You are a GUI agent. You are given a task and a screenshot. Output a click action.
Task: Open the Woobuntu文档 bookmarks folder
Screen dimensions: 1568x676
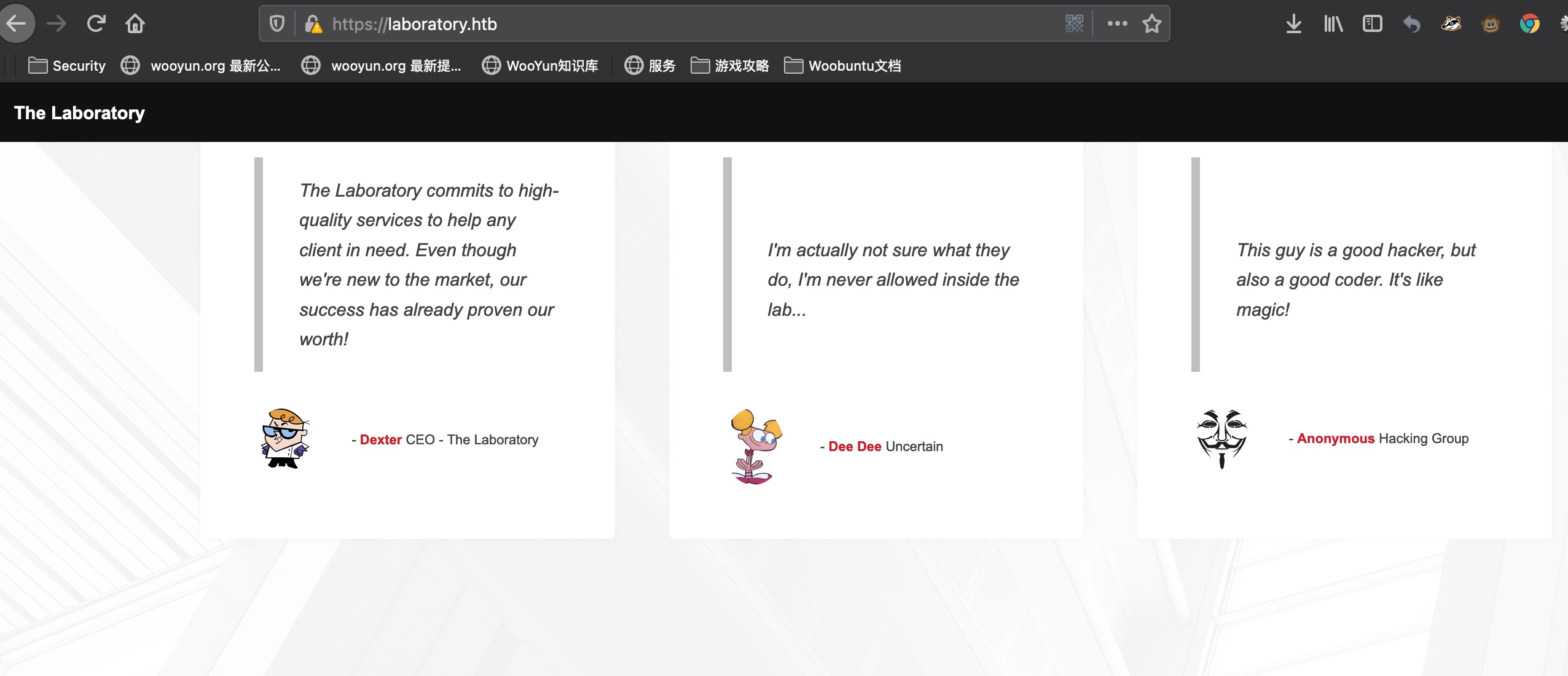842,66
